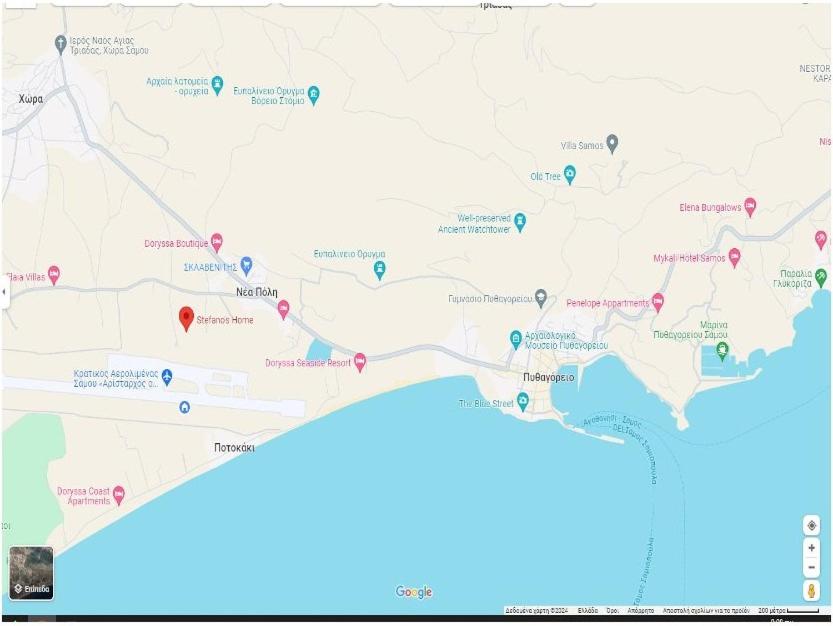The image size is (833, 626).
Task: Click the church icon for Ιερός Ναός Αγίας Τριάδας
Action: pos(61,44)
